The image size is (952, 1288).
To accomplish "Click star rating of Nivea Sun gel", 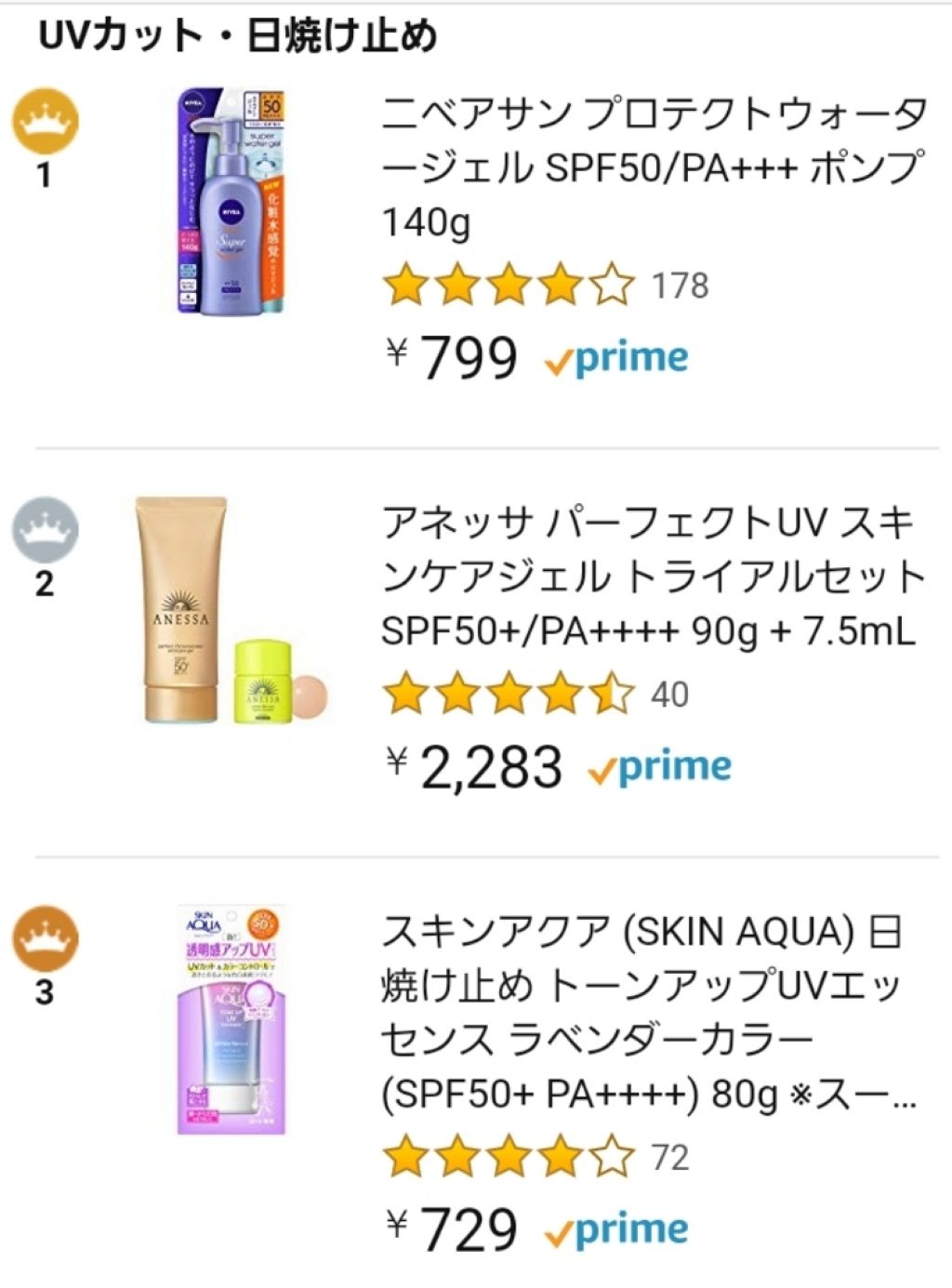I will (509, 286).
